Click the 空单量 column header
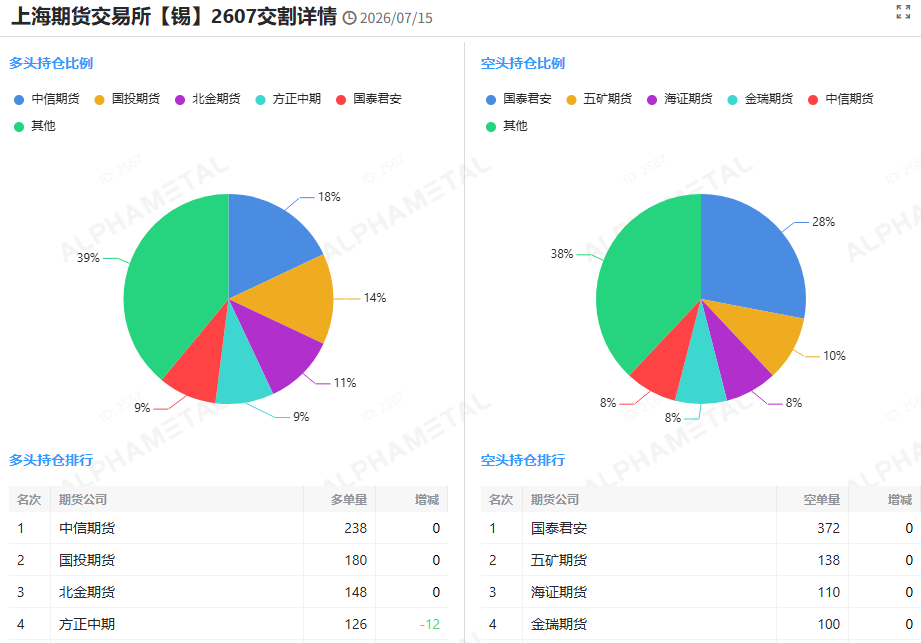921x643 pixels. tap(822, 500)
